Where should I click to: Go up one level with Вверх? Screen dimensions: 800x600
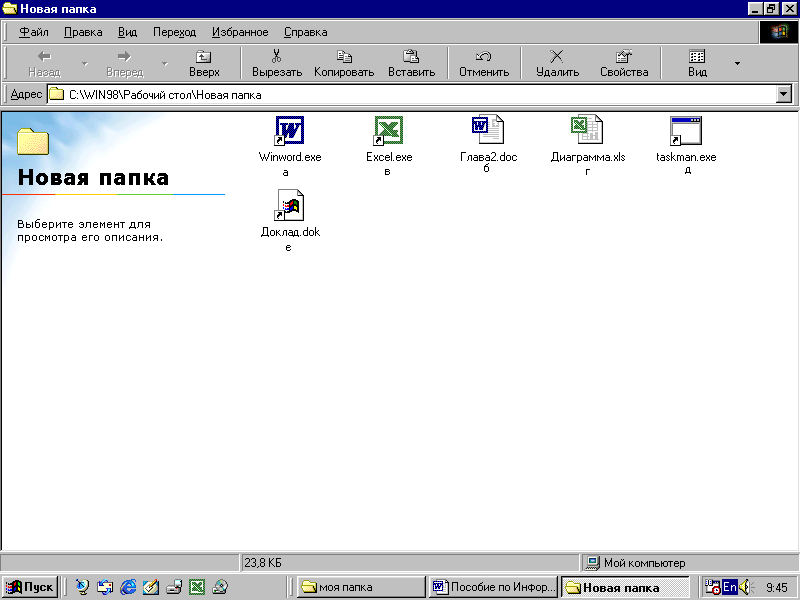pos(204,63)
